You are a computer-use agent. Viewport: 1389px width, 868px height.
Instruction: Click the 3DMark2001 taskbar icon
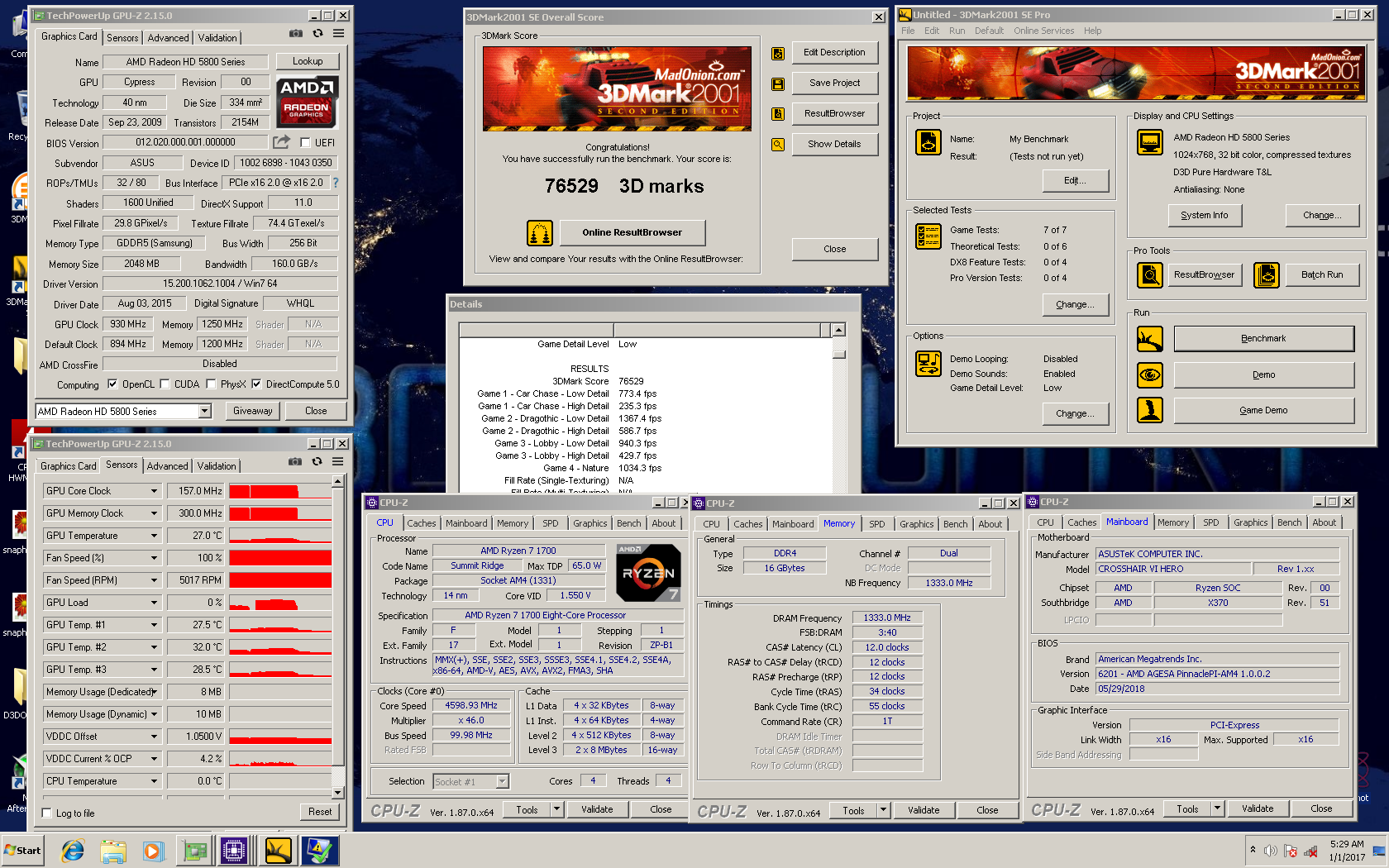[279, 850]
